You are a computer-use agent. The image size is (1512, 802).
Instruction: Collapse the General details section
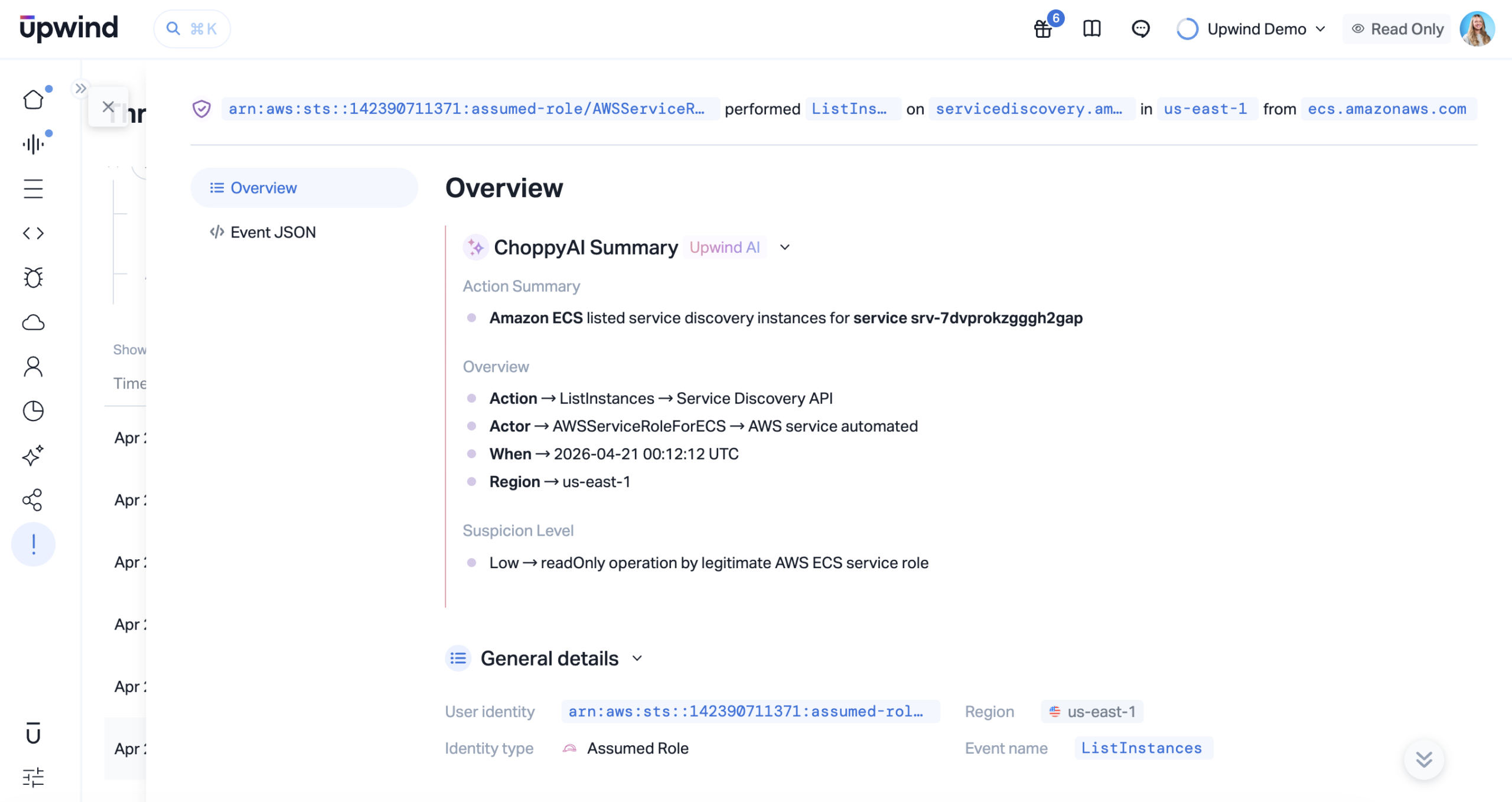pyautogui.click(x=637, y=658)
